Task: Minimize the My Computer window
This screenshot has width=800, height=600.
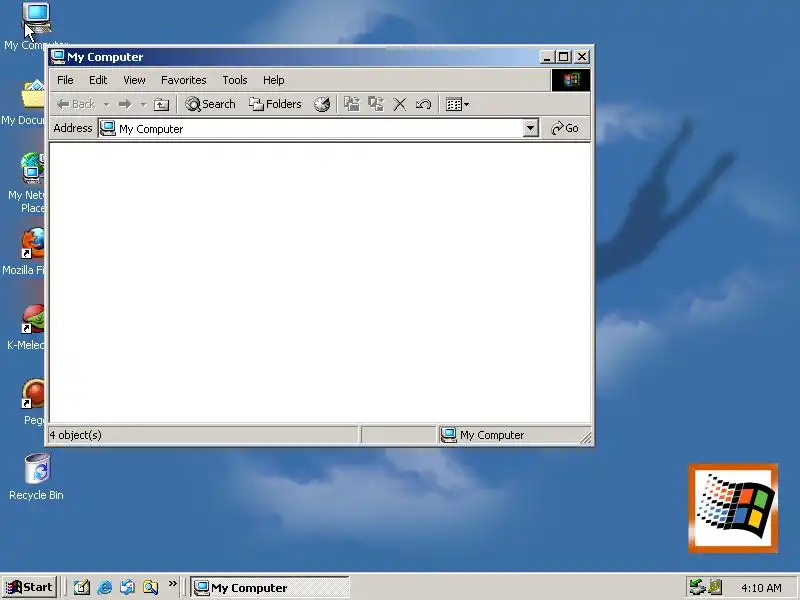Action: point(547,57)
